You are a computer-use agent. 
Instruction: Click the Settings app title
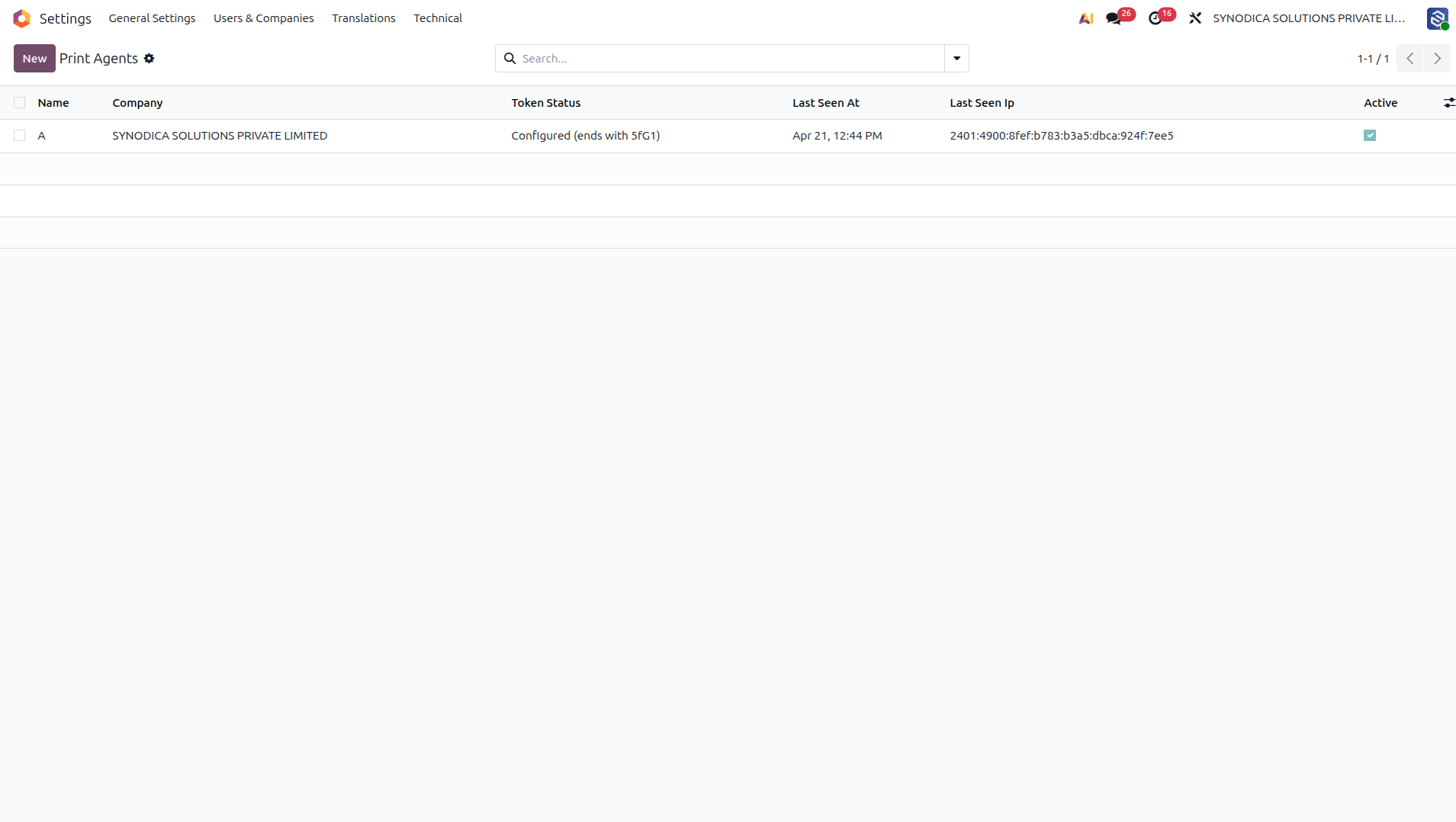coord(66,18)
